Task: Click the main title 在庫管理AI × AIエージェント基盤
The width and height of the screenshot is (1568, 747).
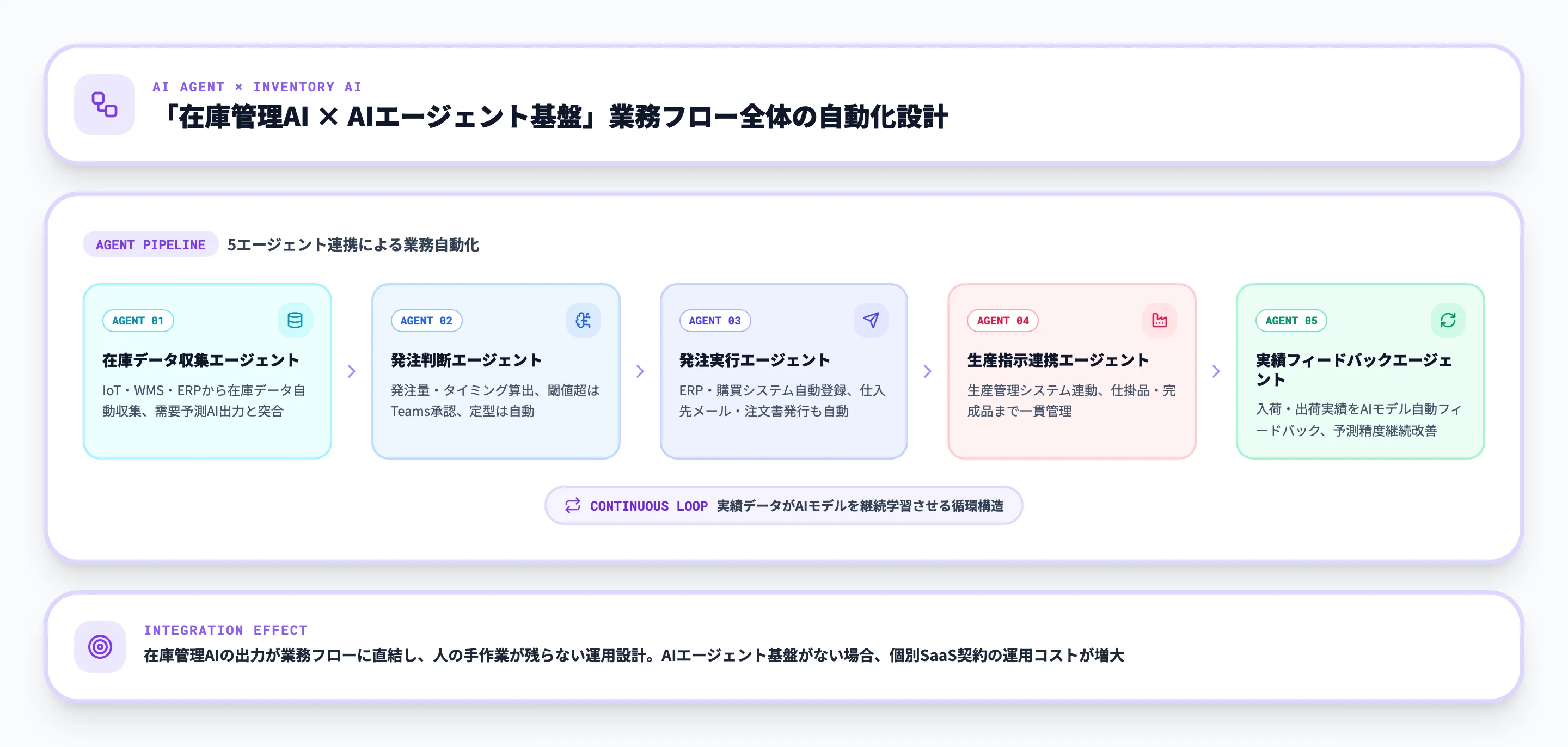Action: (558, 115)
